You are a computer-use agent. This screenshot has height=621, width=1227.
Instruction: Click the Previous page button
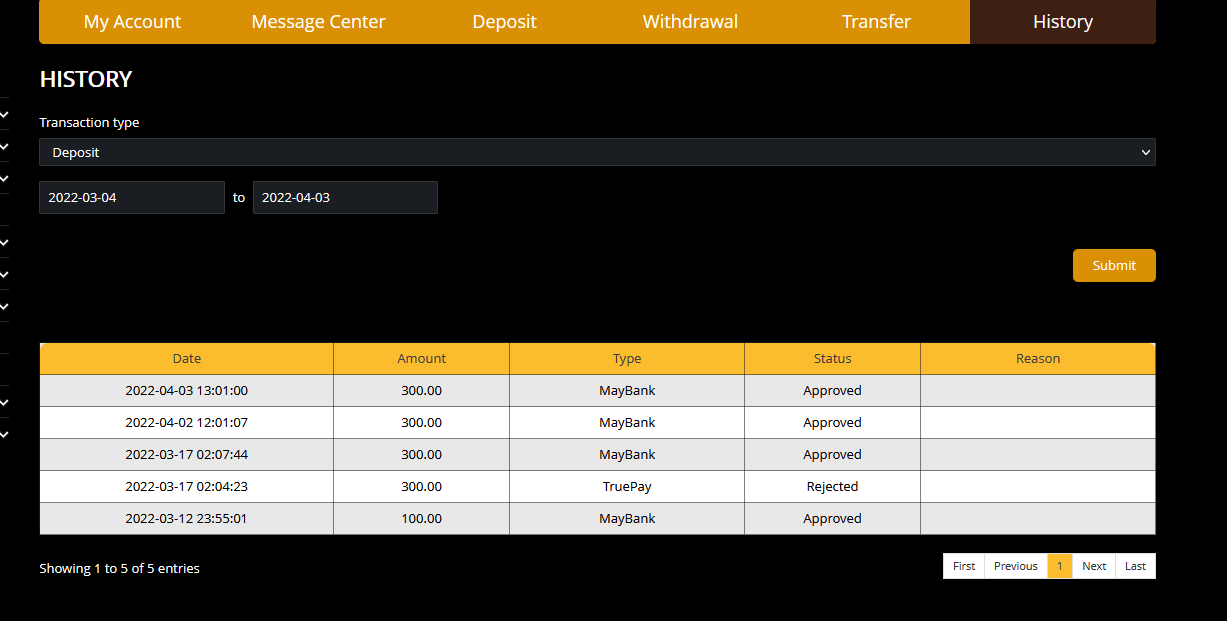click(1016, 566)
